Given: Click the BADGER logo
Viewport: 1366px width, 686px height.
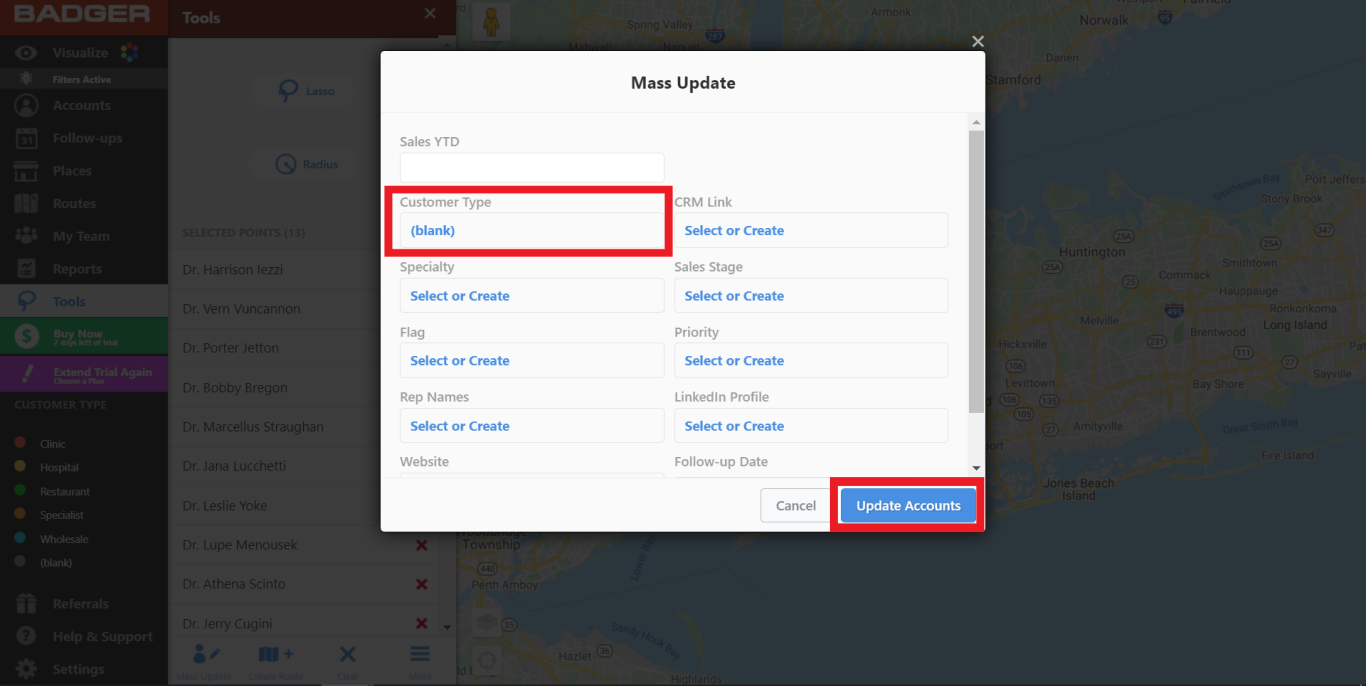Looking at the screenshot, I should 82,14.
